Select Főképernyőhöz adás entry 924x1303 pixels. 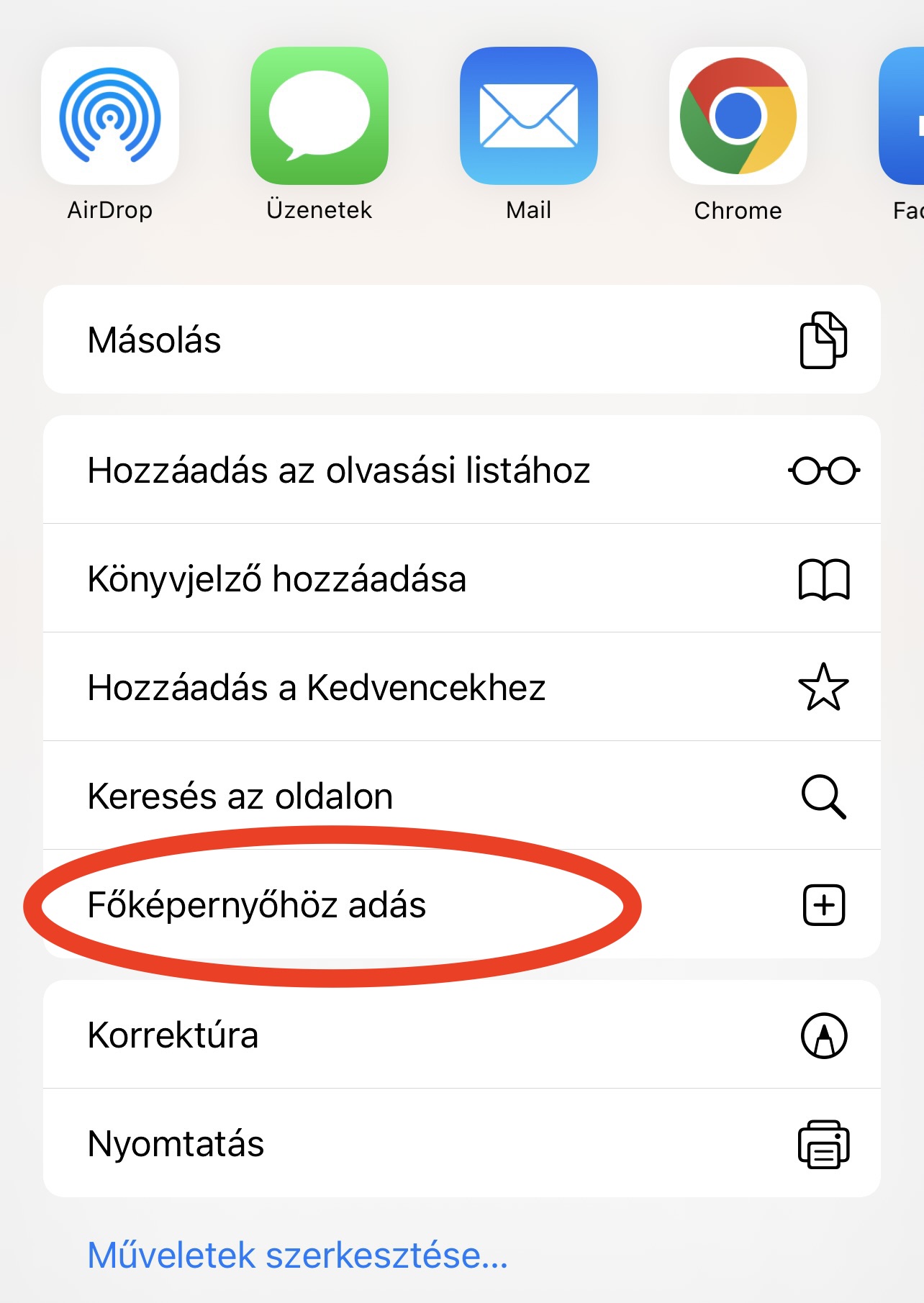click(x=462, y=904)
